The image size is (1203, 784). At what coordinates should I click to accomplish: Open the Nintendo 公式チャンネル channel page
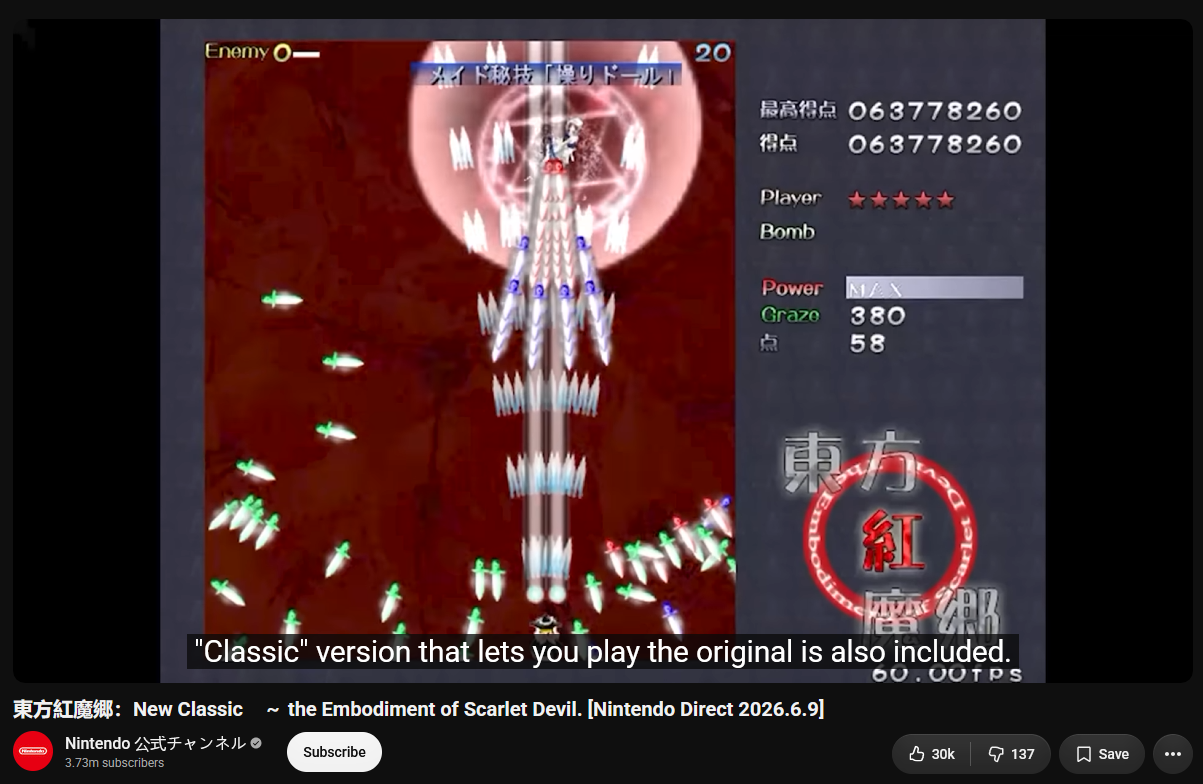coord(155,743)
